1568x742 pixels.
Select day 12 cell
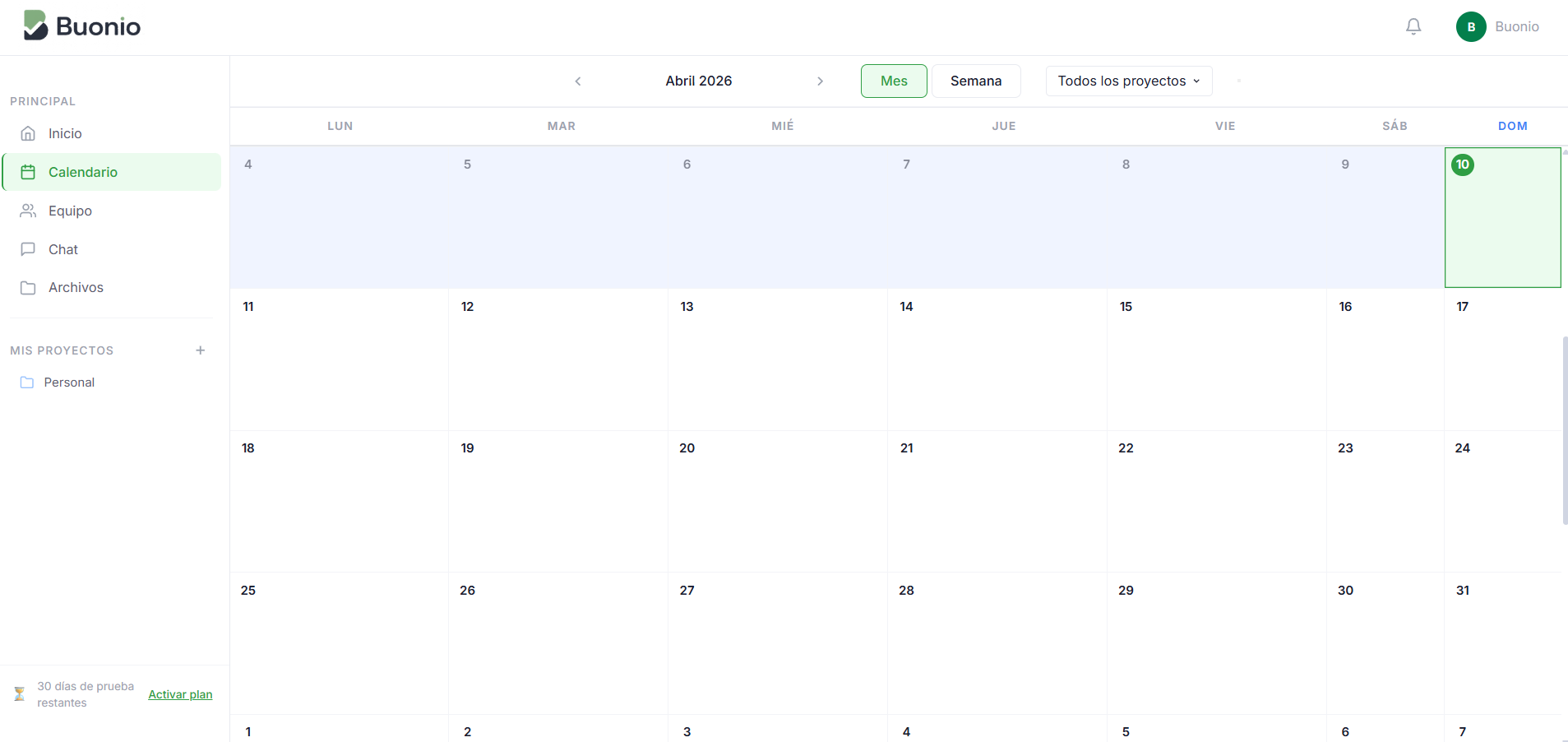point(558,359)
